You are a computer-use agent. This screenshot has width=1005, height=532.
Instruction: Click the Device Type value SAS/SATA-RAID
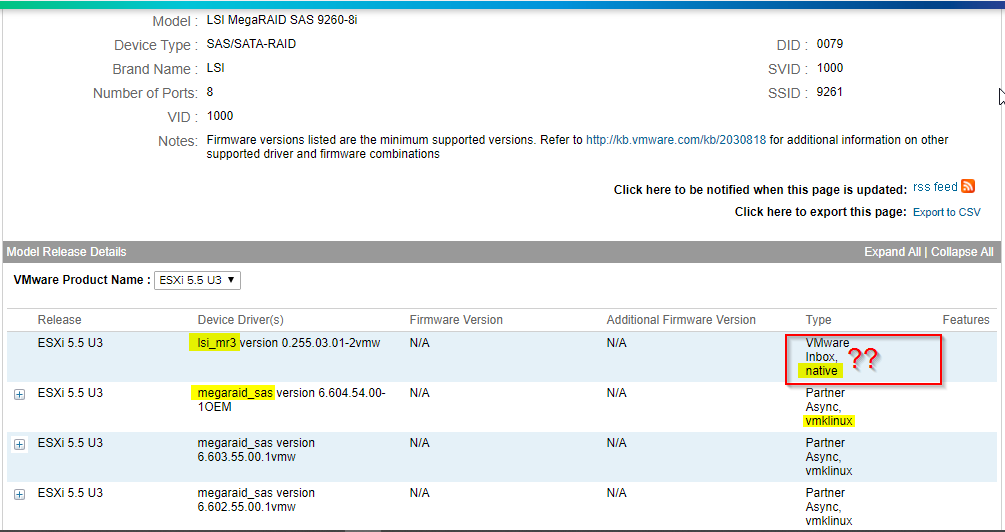pos(251,44)
